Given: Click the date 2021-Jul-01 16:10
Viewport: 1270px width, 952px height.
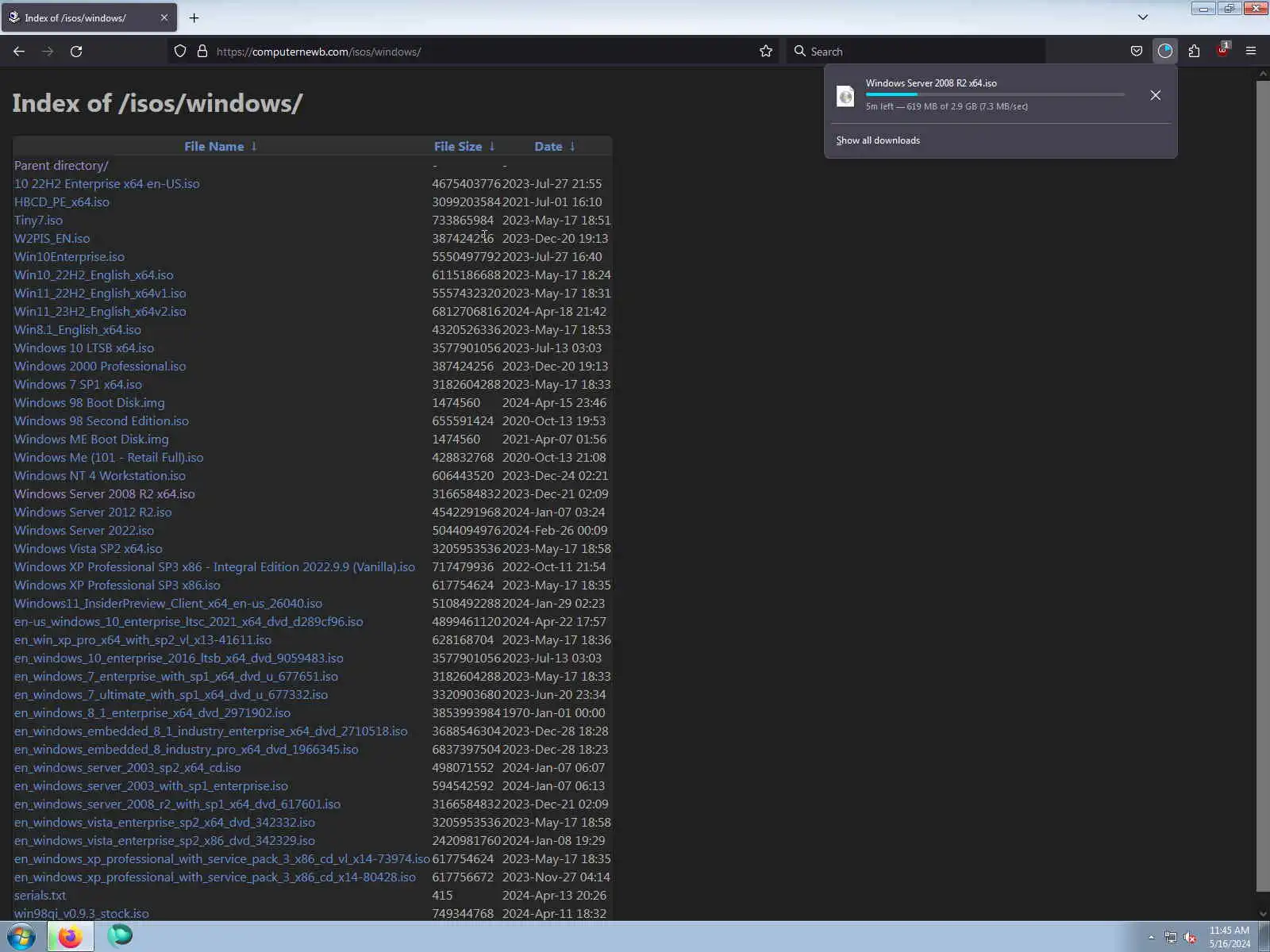Looking at the screenshot, I should click(x=552, y=202).
